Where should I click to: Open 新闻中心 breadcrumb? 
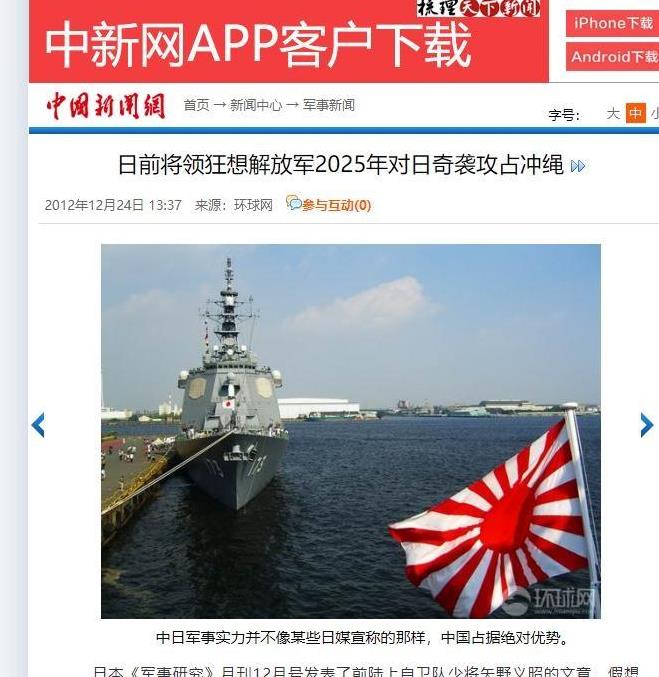(256, 105)
